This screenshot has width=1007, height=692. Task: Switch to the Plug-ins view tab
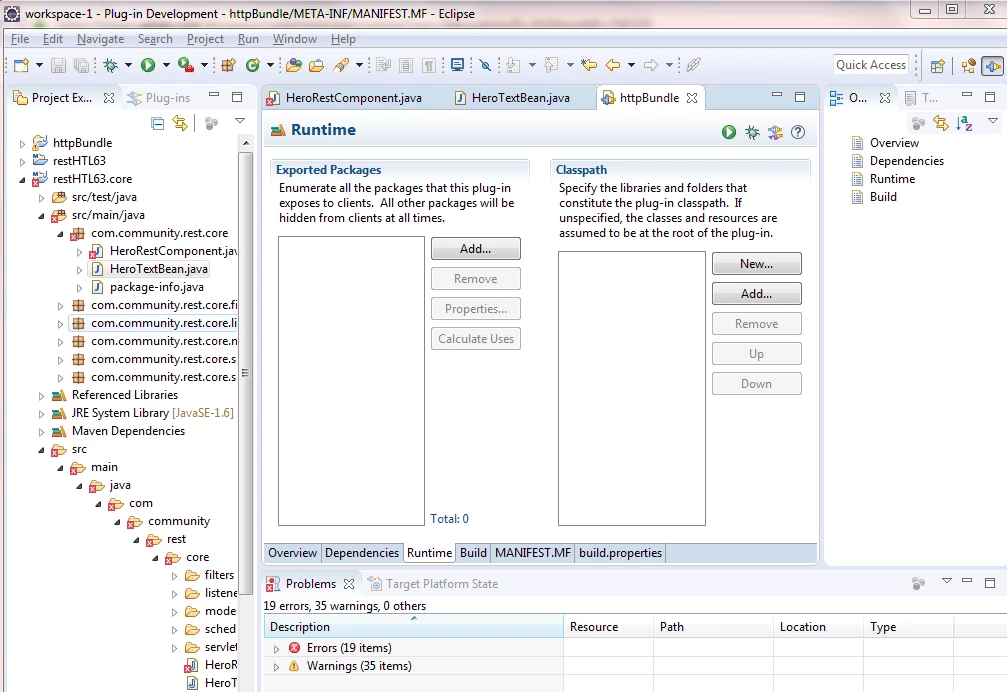159,98
